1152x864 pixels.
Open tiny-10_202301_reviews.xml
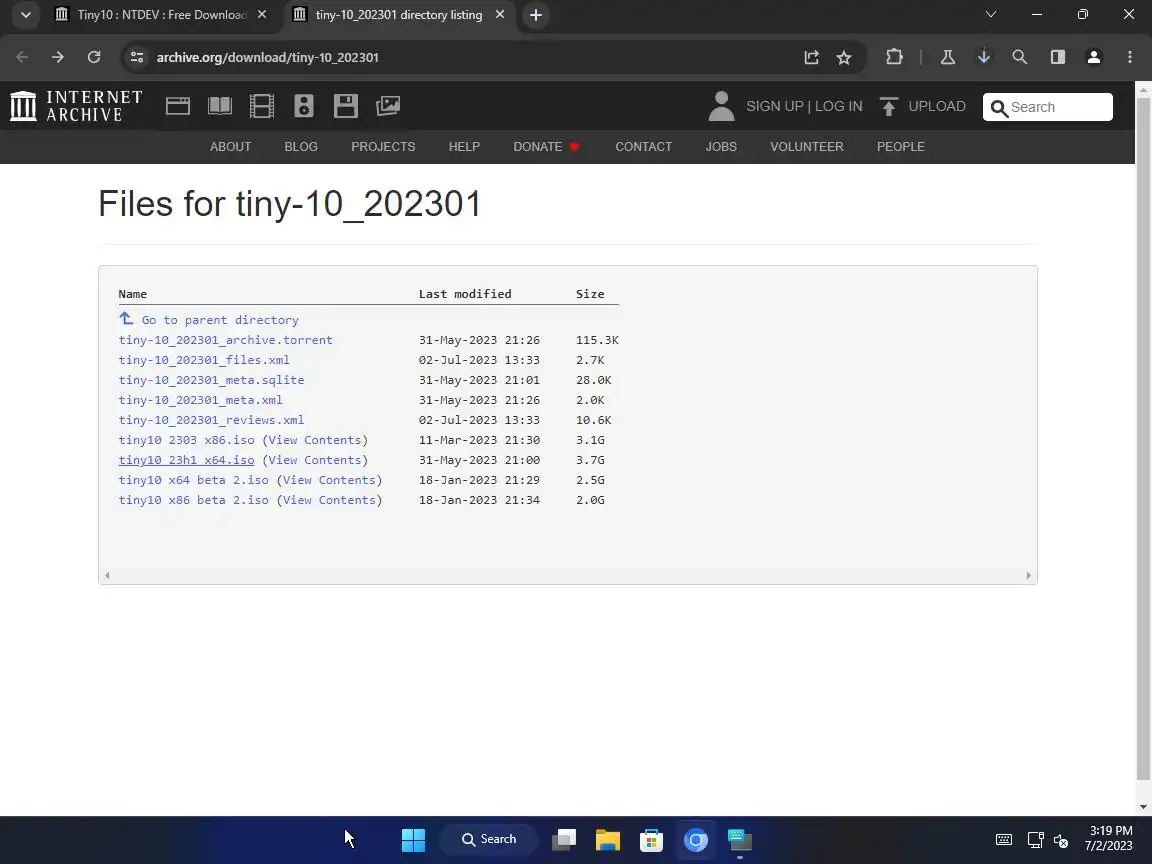[212, 420]
